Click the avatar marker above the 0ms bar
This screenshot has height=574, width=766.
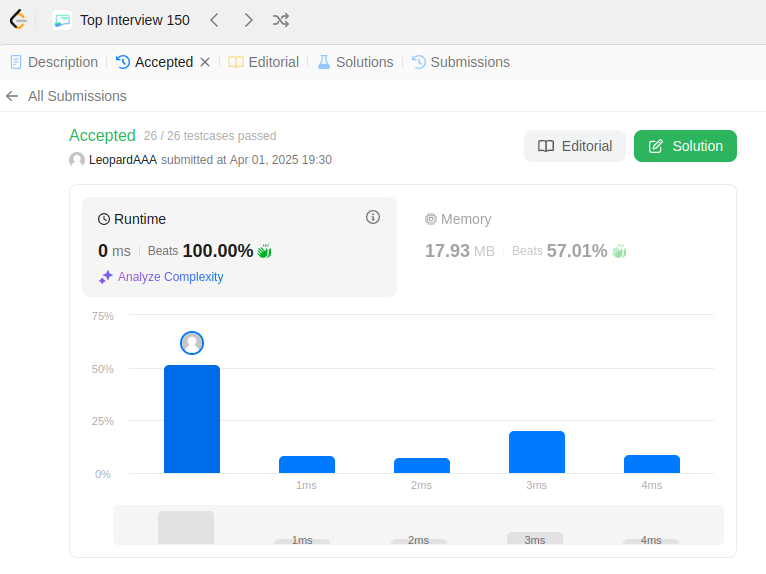point(192,343)
